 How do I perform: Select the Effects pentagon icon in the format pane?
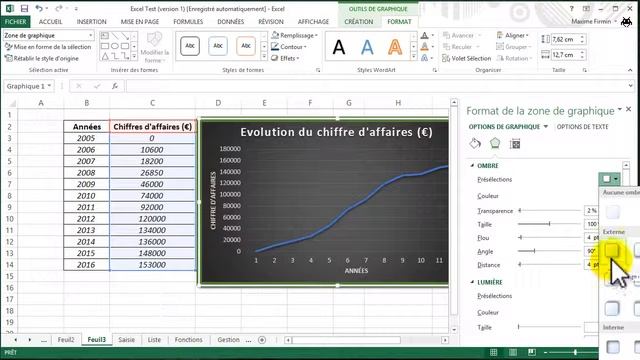[495, 143]
